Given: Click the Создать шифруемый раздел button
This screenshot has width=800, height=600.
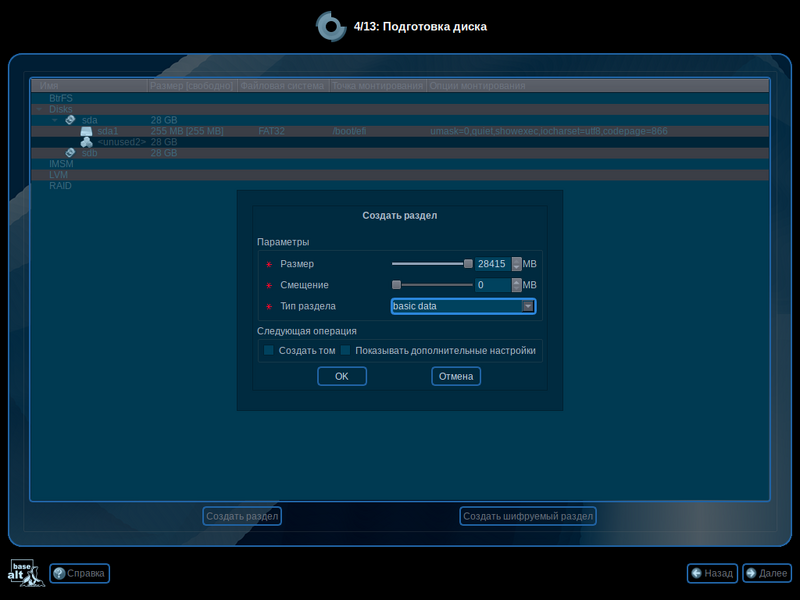Looking at the screenshot, I should [528, 516].
